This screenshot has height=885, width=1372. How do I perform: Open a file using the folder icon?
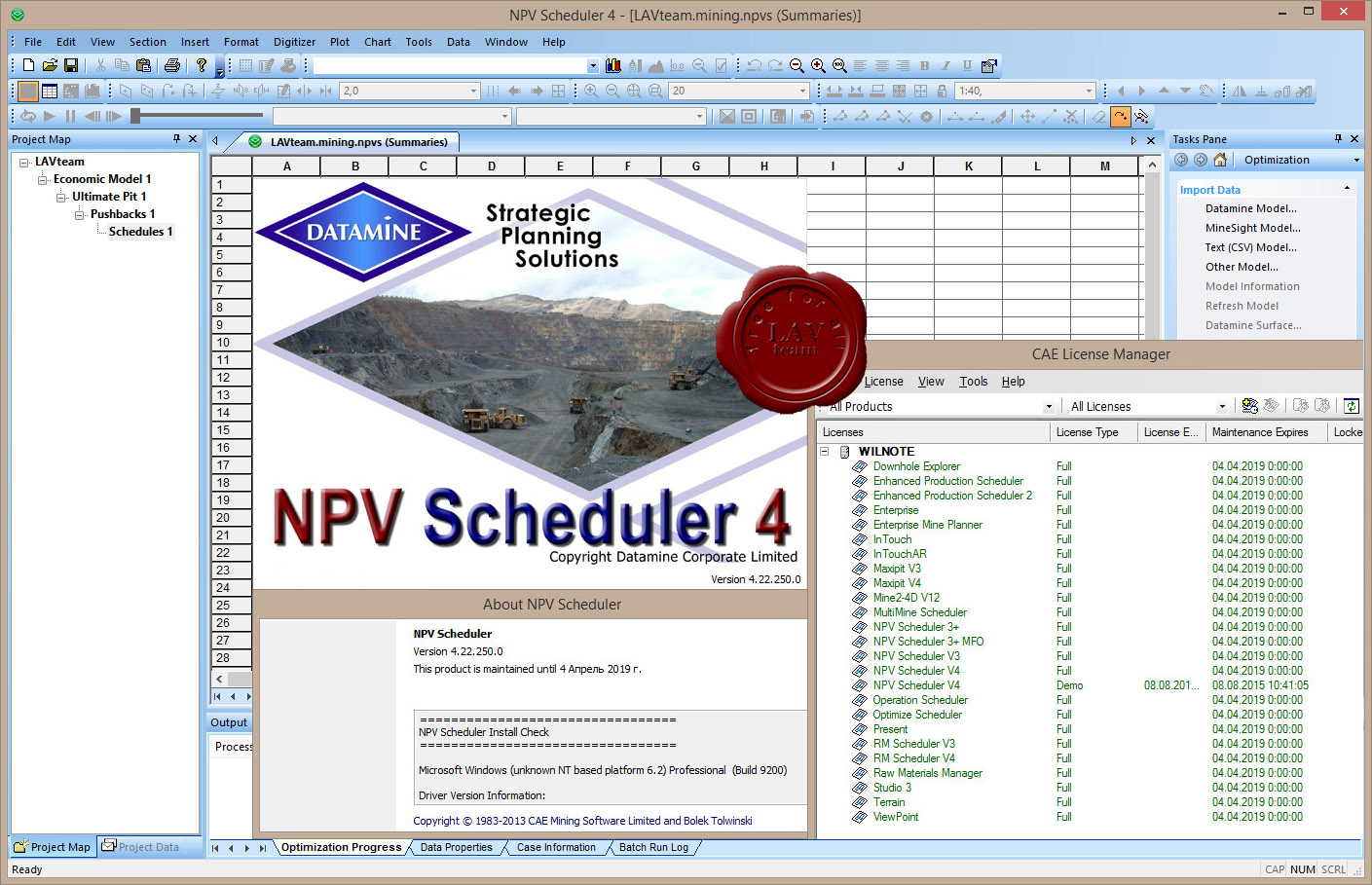[50, 65]
